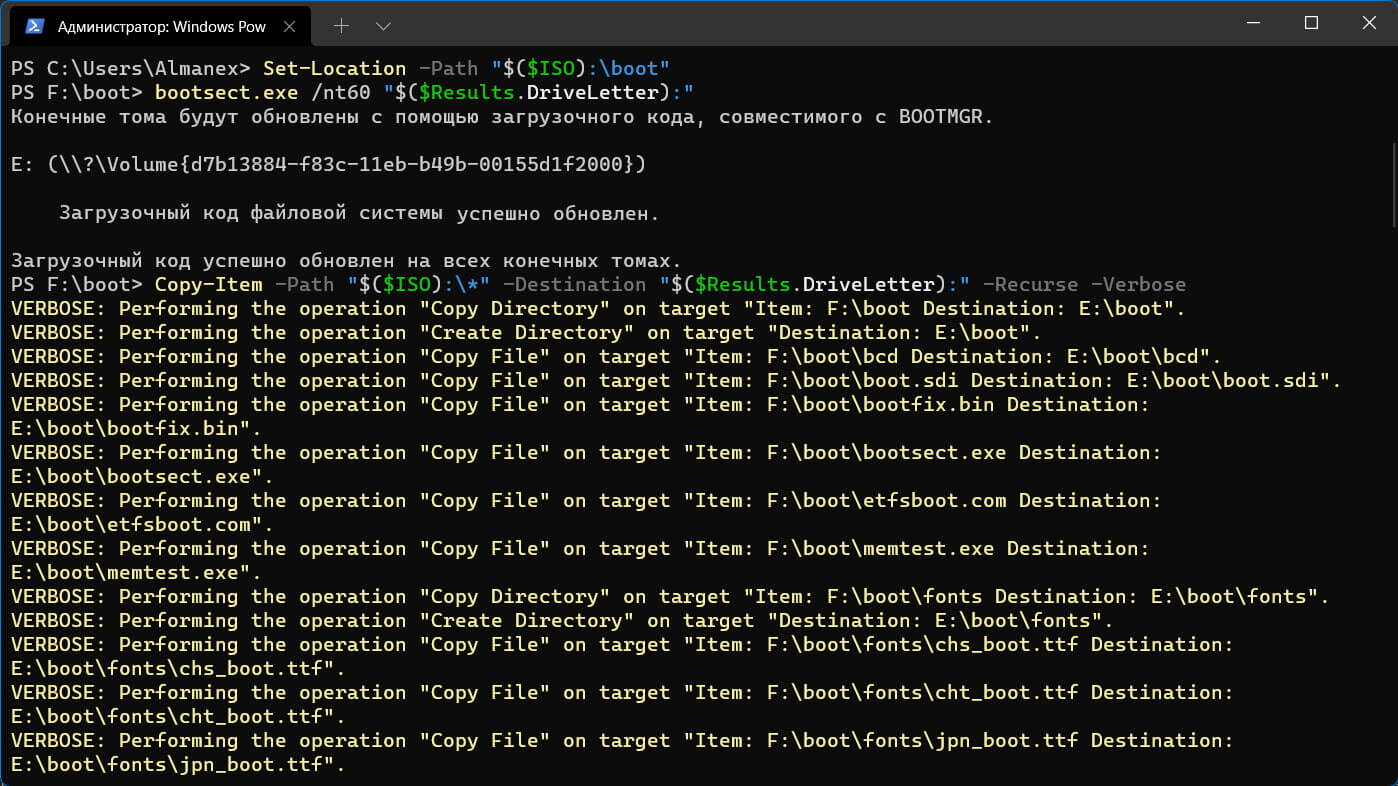Image resolution: width=1398 pixels, height=786 pixels.
Task: Click the -Verbose parameter
Action: pos(1138,284)
